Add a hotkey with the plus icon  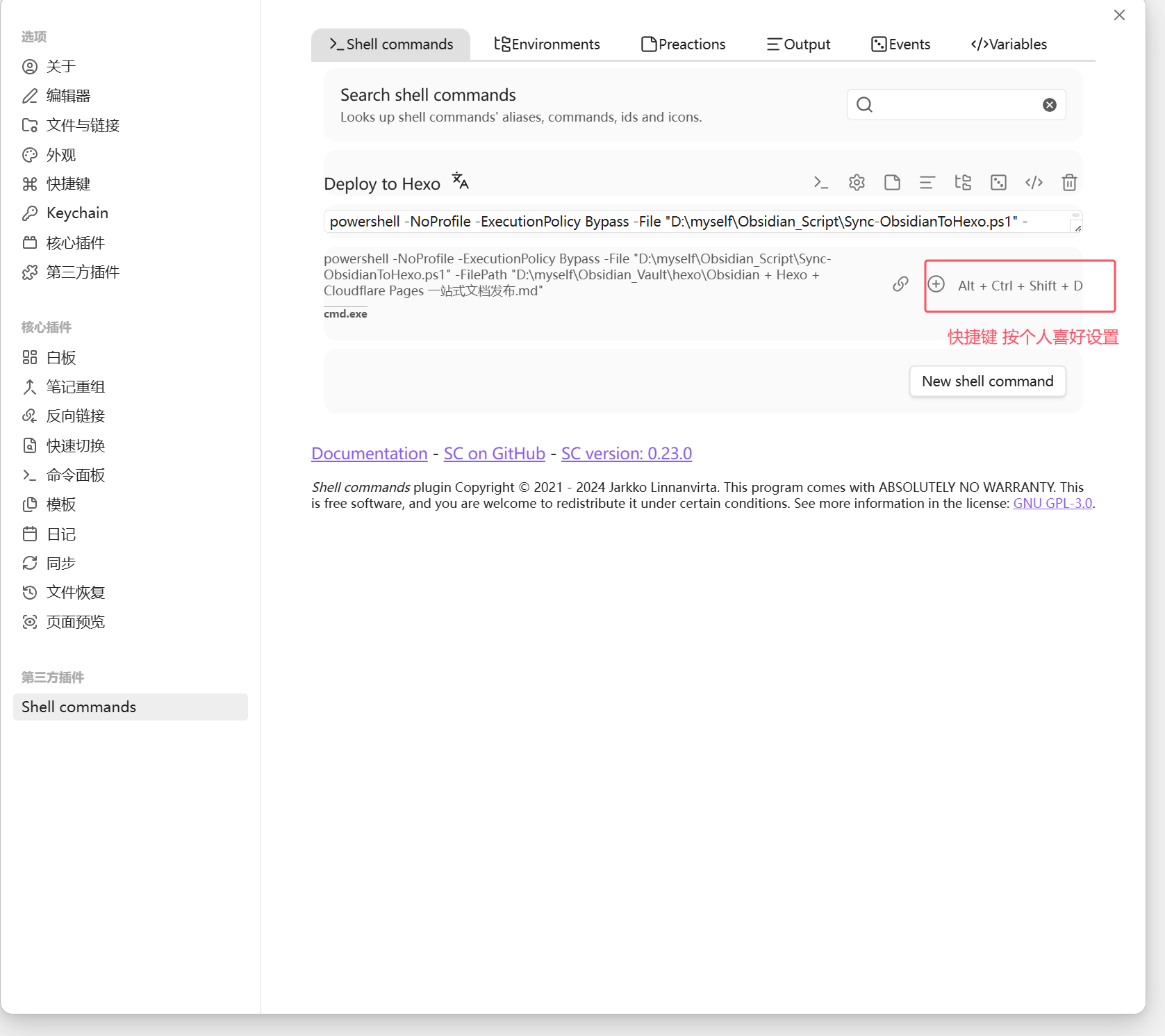[936, 284]
